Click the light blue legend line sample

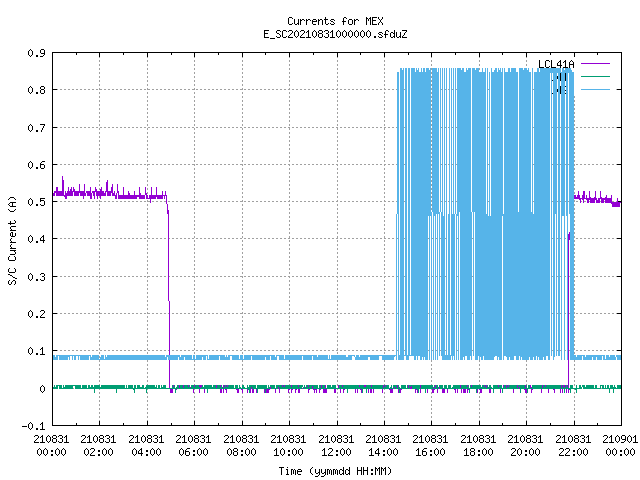(595, 89)
